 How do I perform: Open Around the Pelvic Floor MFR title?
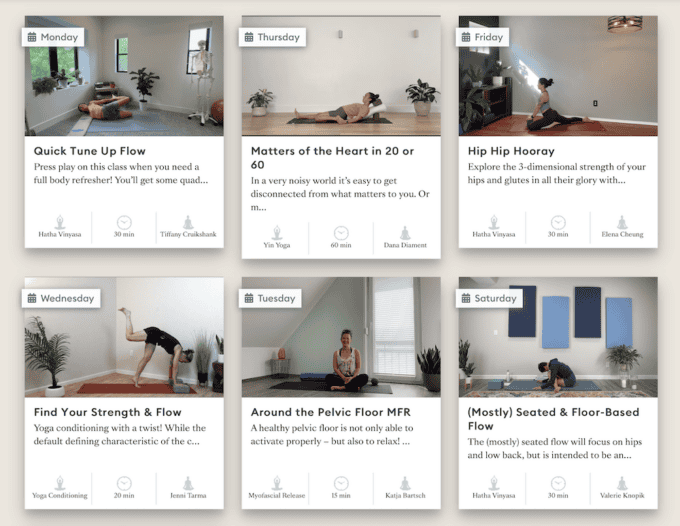[x=330, y=412]
